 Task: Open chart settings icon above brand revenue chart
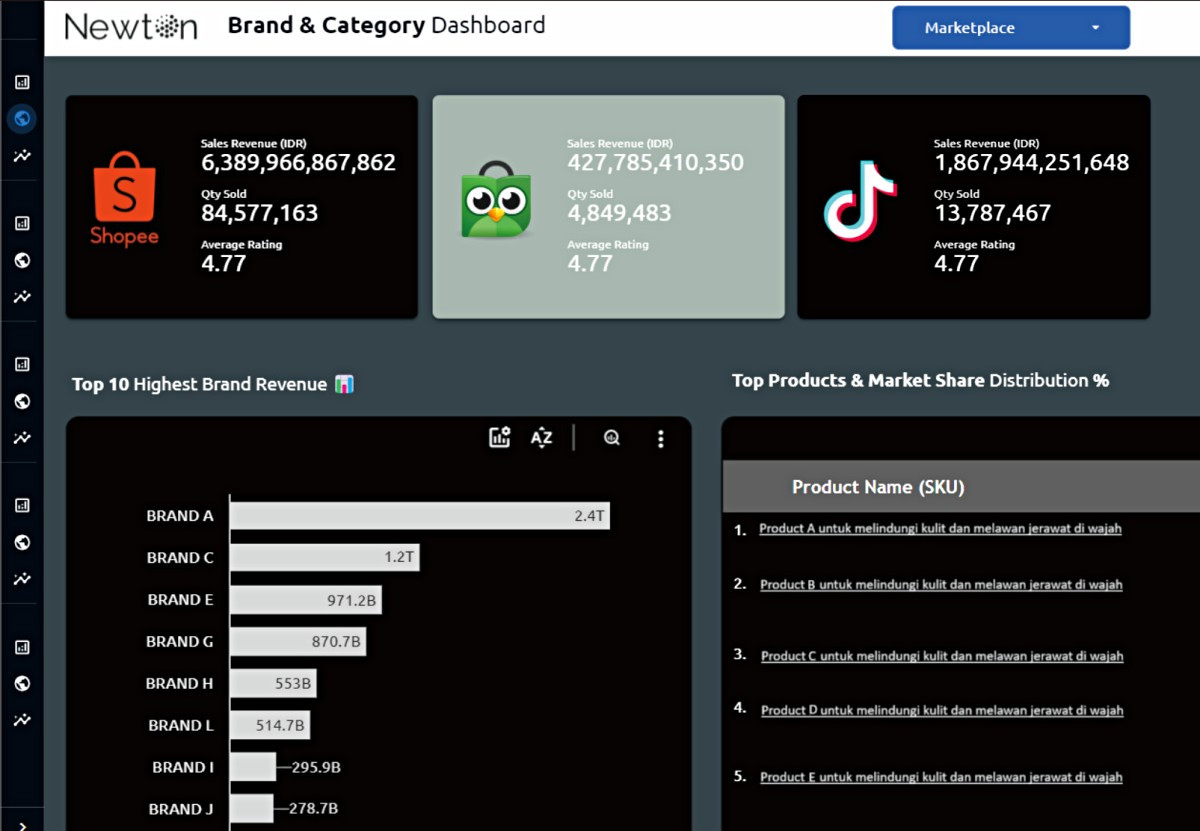click(x=499, y=437)
